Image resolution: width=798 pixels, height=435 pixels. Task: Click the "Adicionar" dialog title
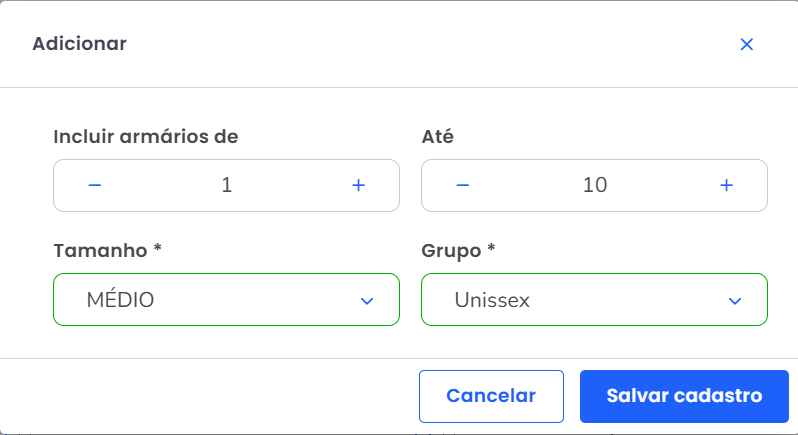[x=80, y=44]
